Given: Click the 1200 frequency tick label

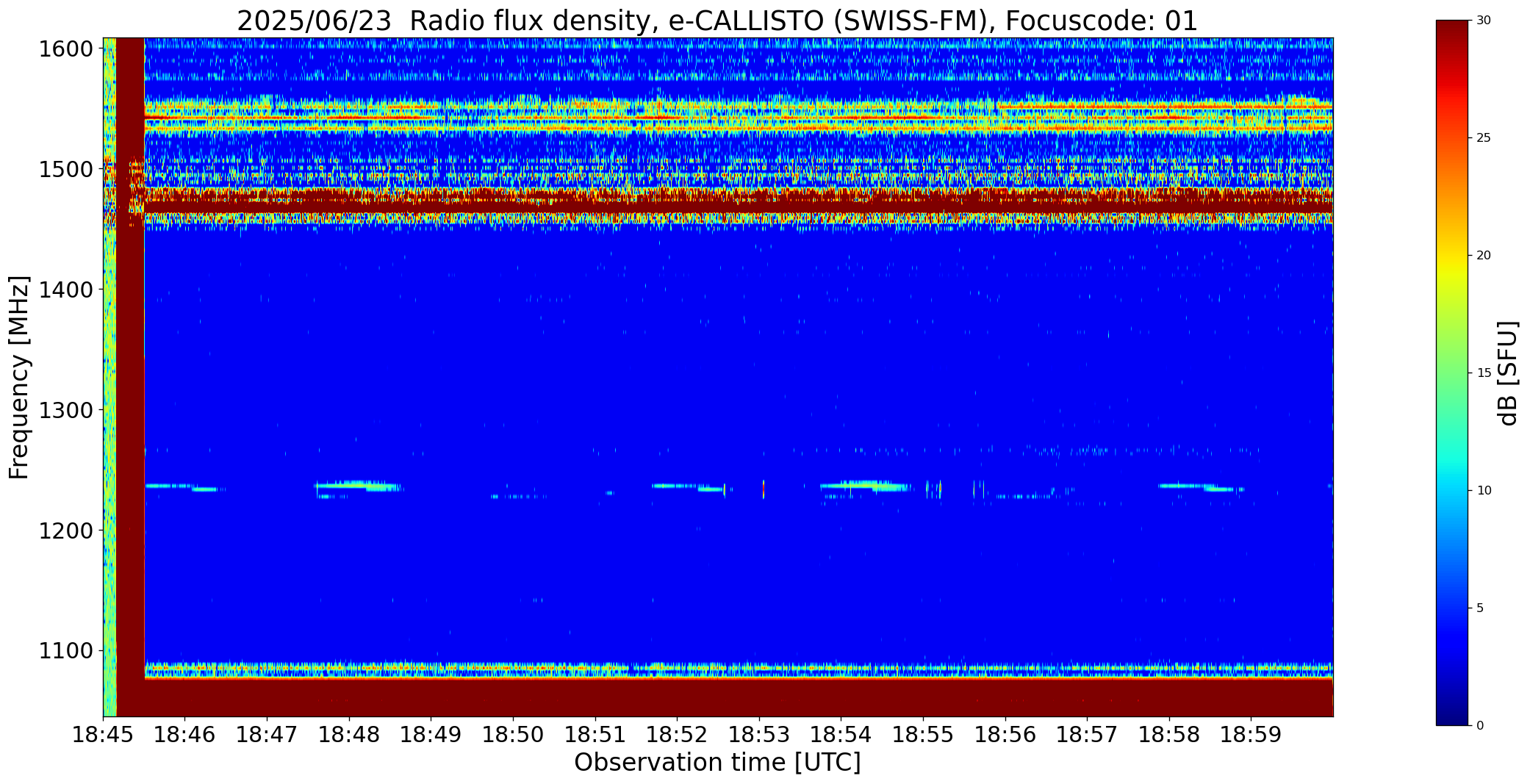Looking at the screenshot, I should tap(65, 531).
